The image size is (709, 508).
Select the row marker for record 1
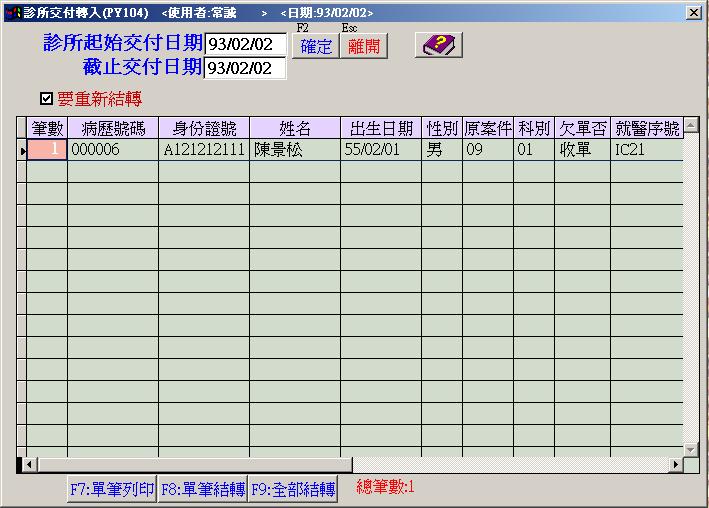pyautogui.click(x=21, y=150)
